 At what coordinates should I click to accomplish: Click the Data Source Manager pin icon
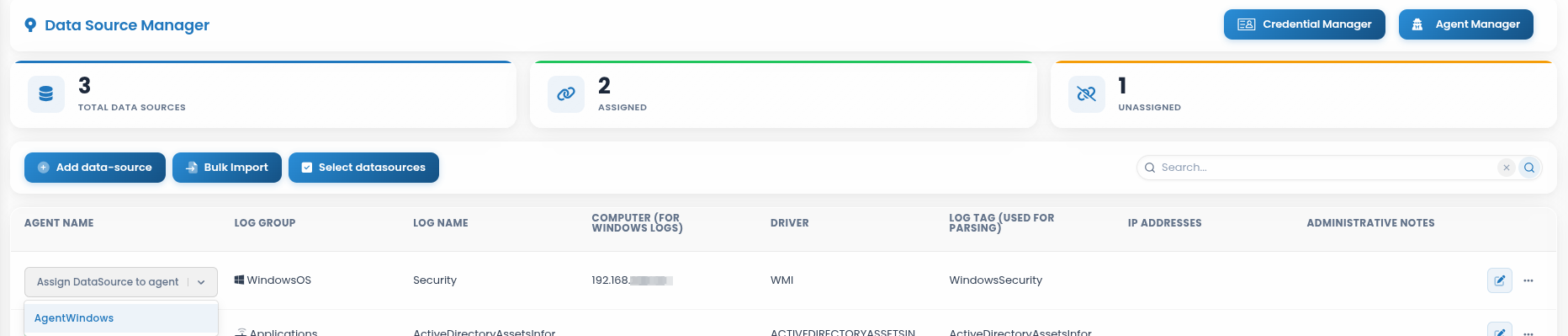[30, 25]
